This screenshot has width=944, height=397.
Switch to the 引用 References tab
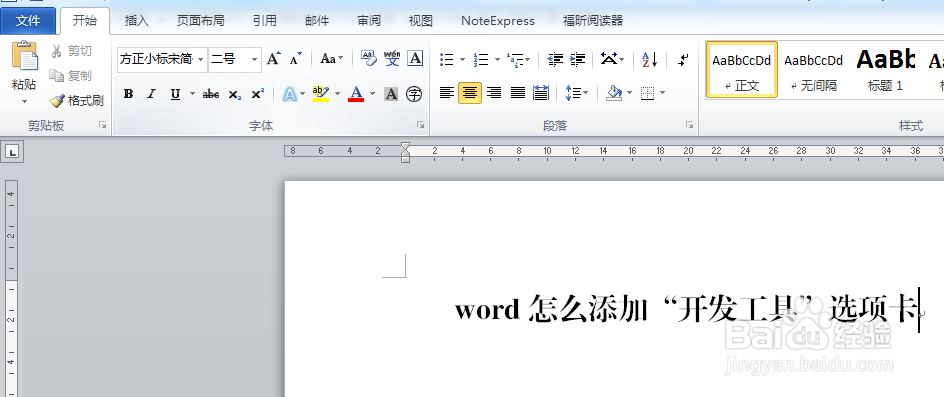click(264, 21)
